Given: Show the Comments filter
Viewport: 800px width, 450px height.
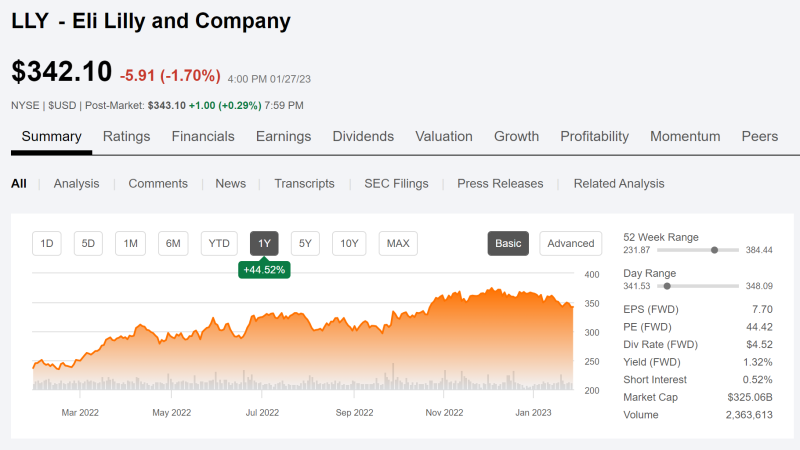Looking at the screenshot, I should [x=158, y=184].
